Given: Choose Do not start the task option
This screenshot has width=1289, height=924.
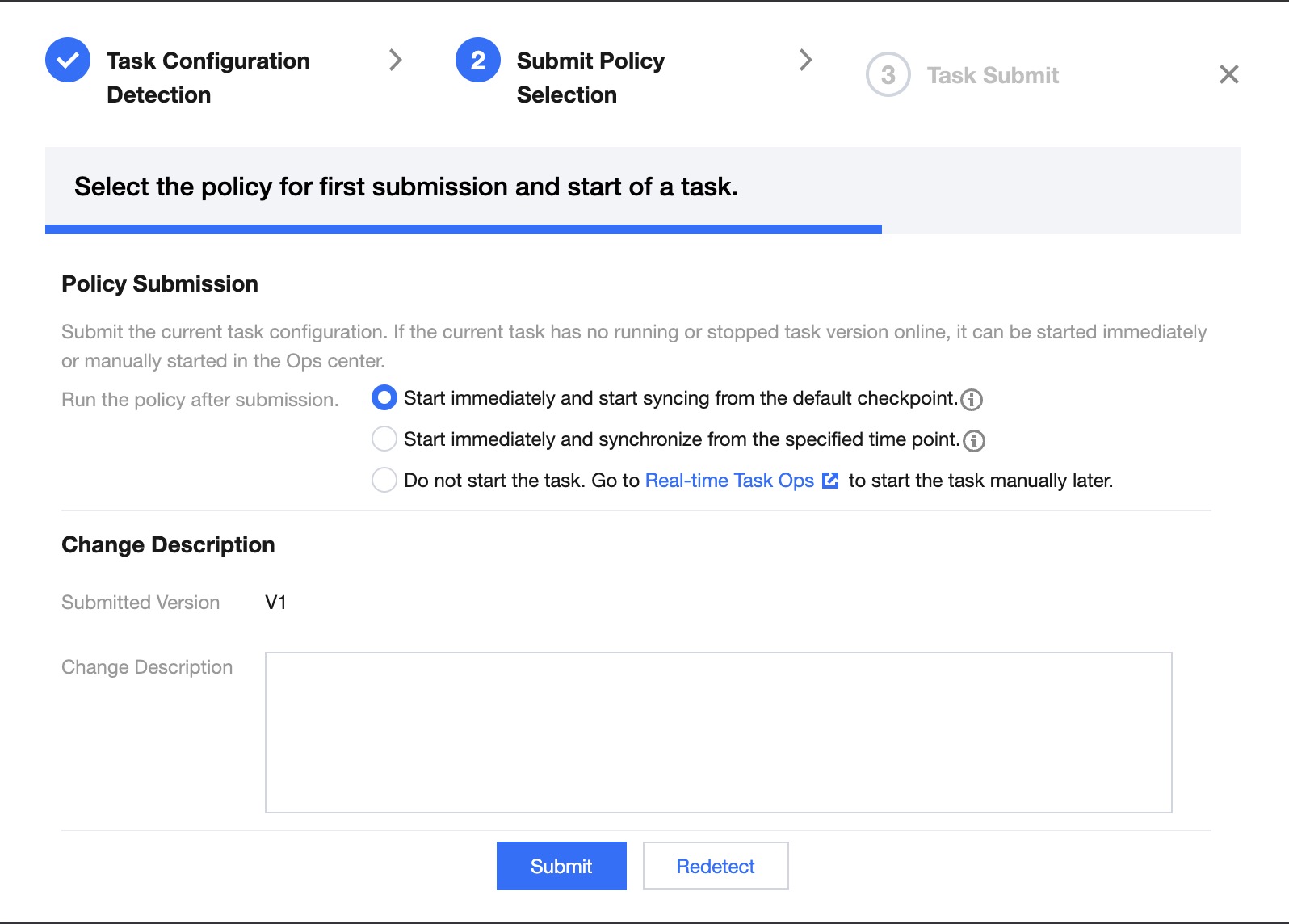Looking at the screenshot, I should coord(384,481).
